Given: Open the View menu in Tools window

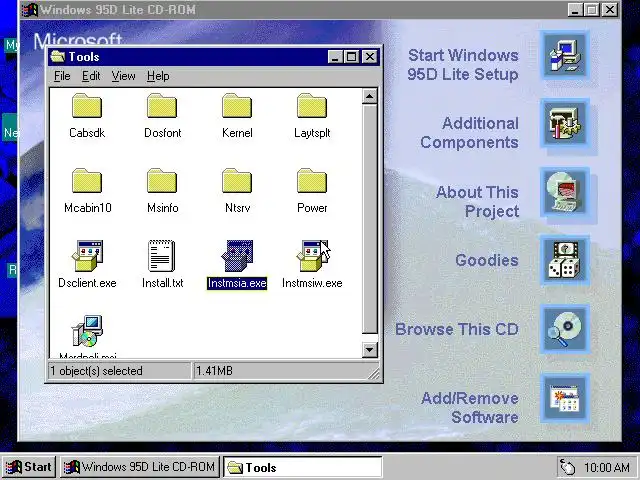Looking at the screenshot, I should pos(123,76).
